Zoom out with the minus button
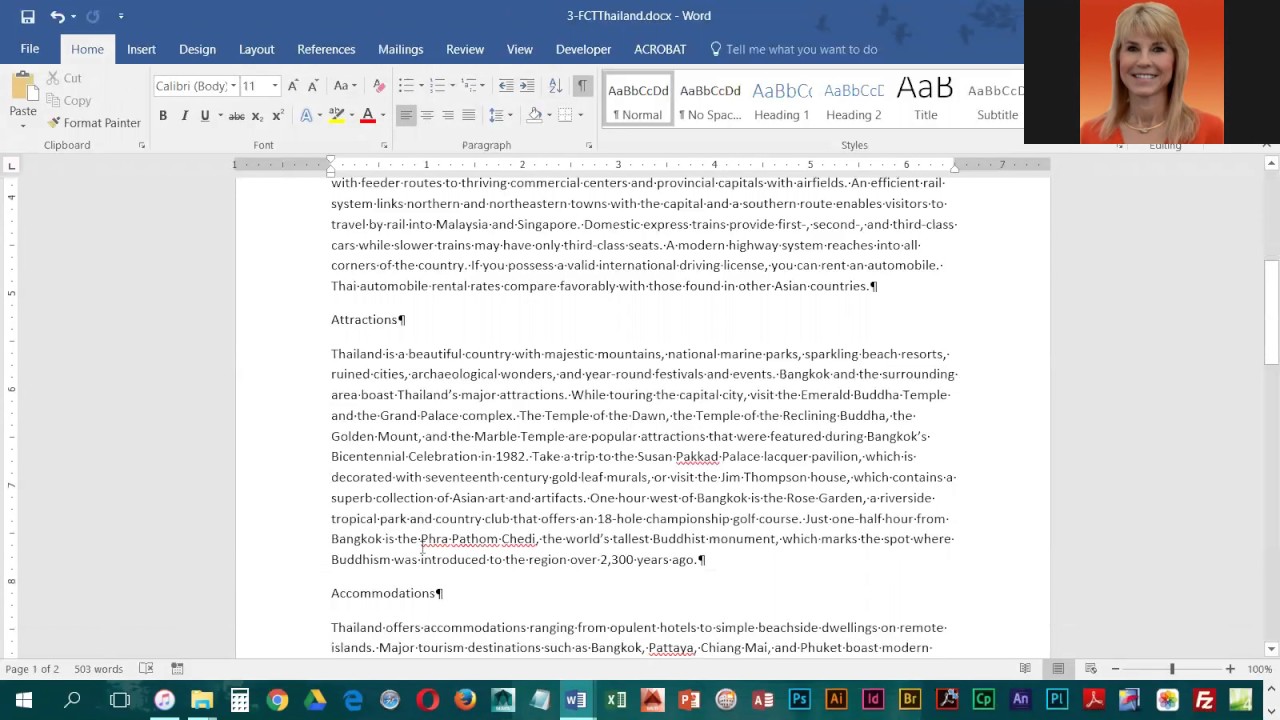Viewport: 1280px width, 720px height. [x=1115, y=669]
